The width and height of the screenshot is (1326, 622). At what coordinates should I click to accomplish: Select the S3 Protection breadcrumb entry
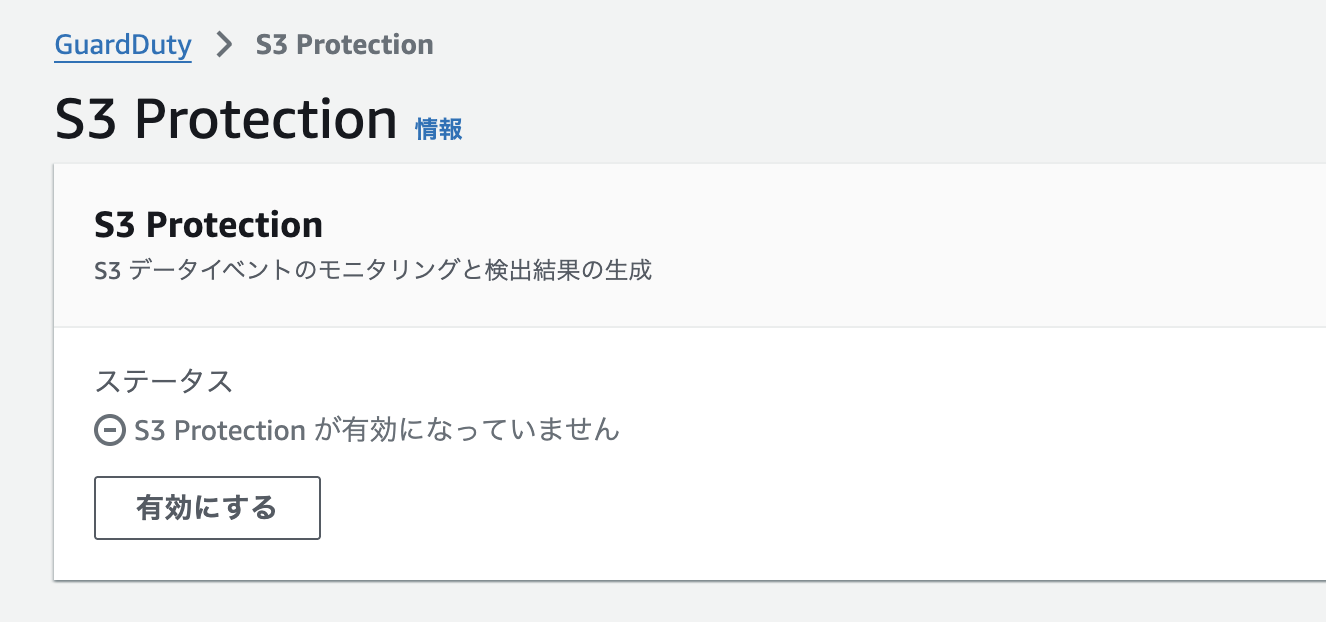pos(344,44)
